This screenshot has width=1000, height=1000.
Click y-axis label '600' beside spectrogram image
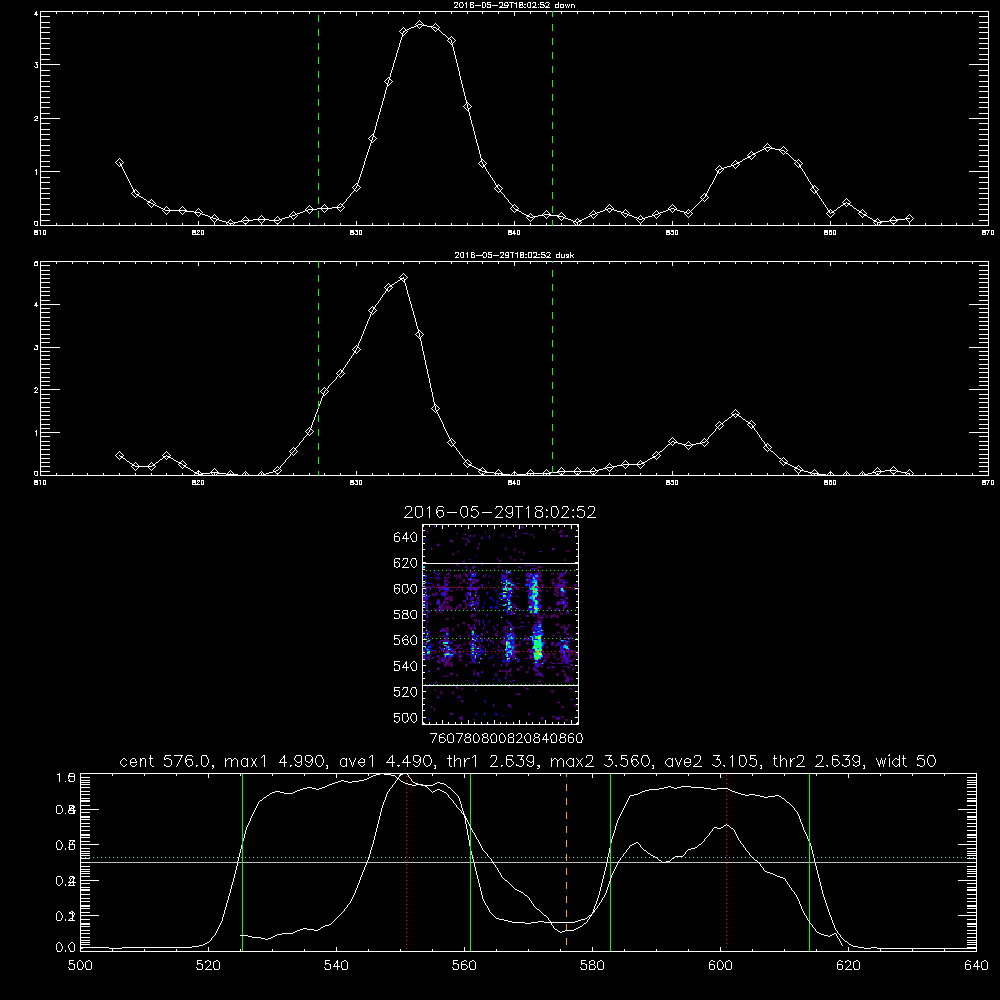pyautogui.click(x=406, y=589)
